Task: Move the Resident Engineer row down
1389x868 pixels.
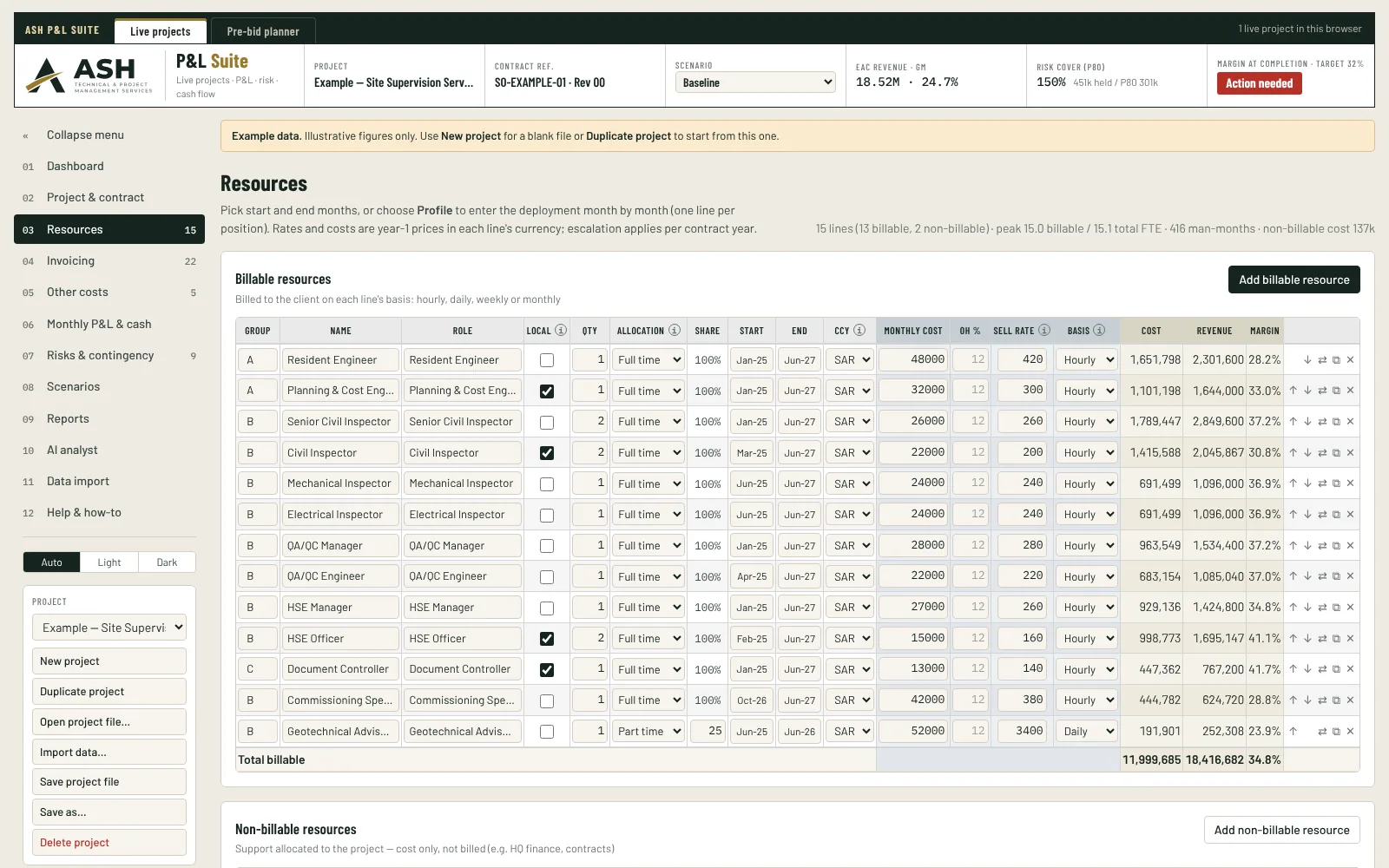Action: click(1307, 359)
